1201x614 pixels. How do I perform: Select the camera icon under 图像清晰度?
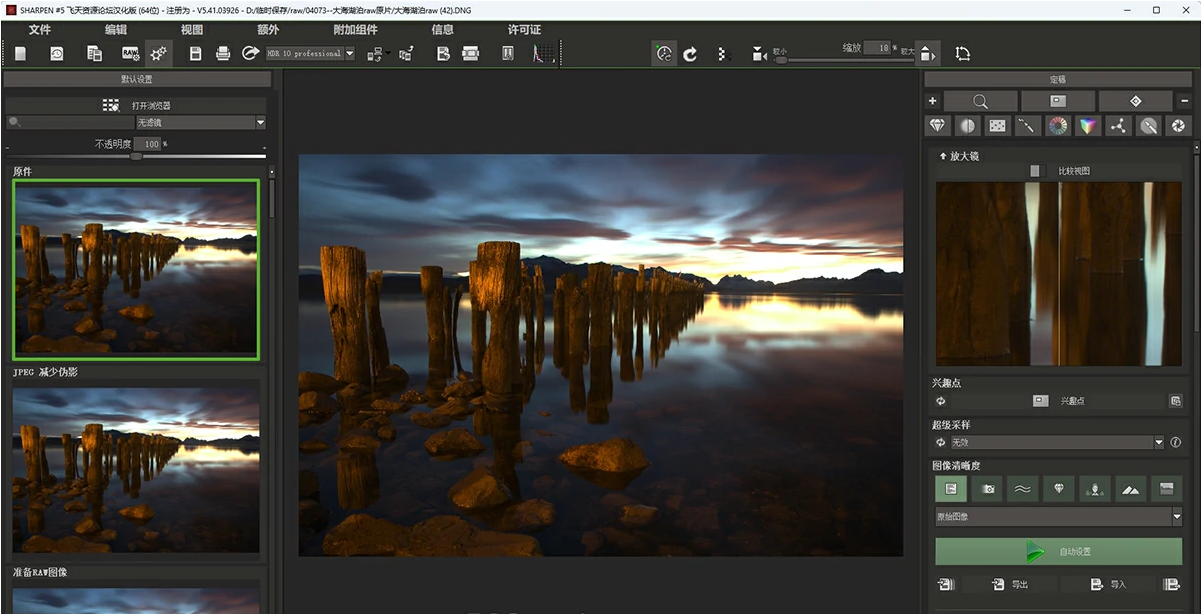988,489
